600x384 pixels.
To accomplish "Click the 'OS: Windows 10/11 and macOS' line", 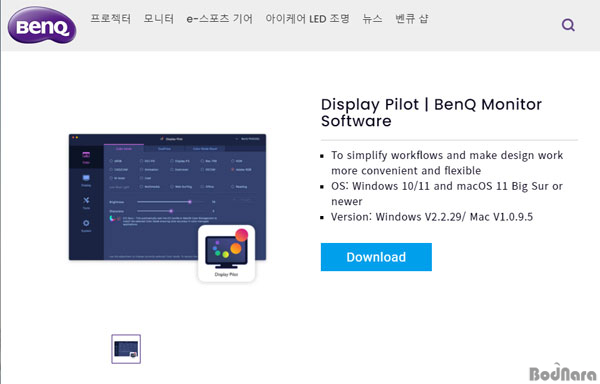I will coord(447,194).
